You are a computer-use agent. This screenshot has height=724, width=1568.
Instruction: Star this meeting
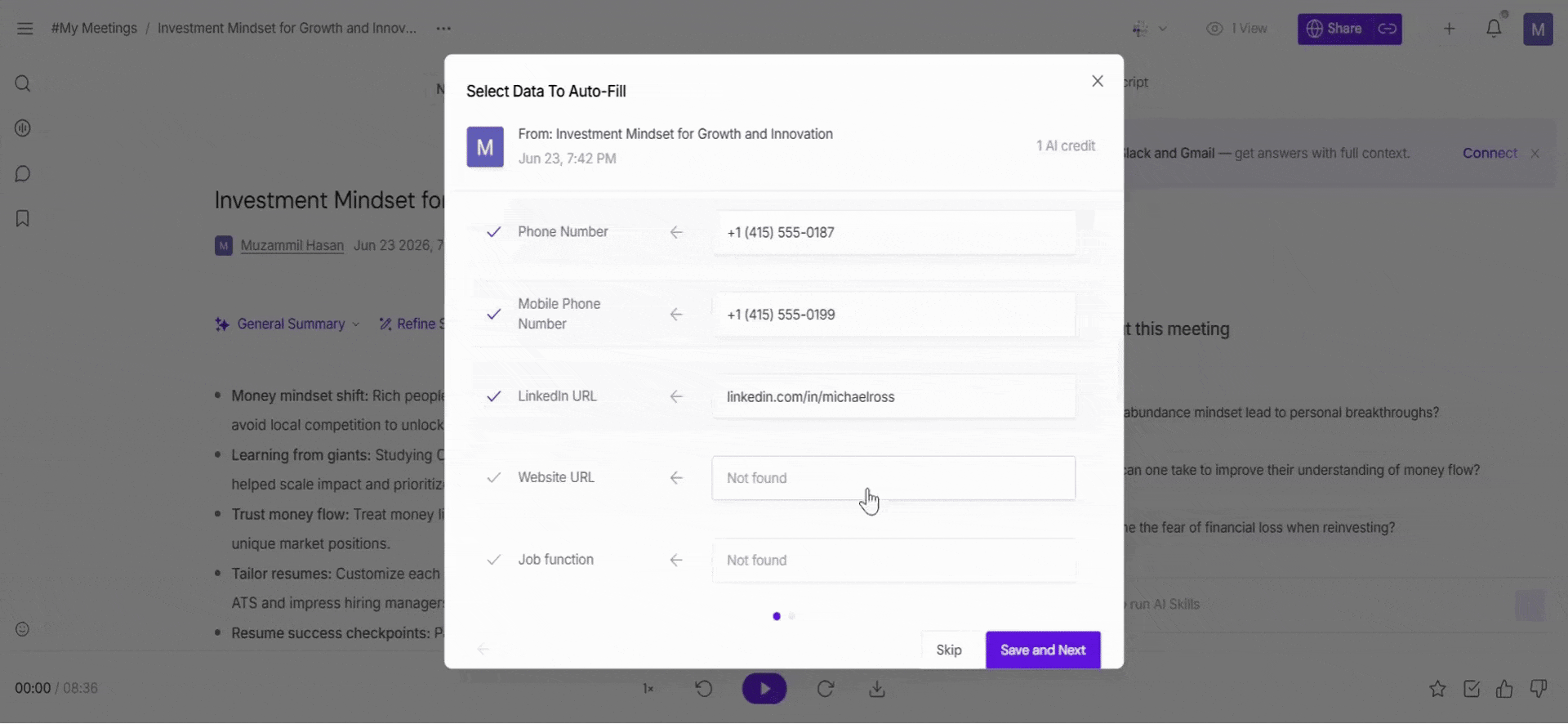pyautogui.click(x=1438, y=689)
